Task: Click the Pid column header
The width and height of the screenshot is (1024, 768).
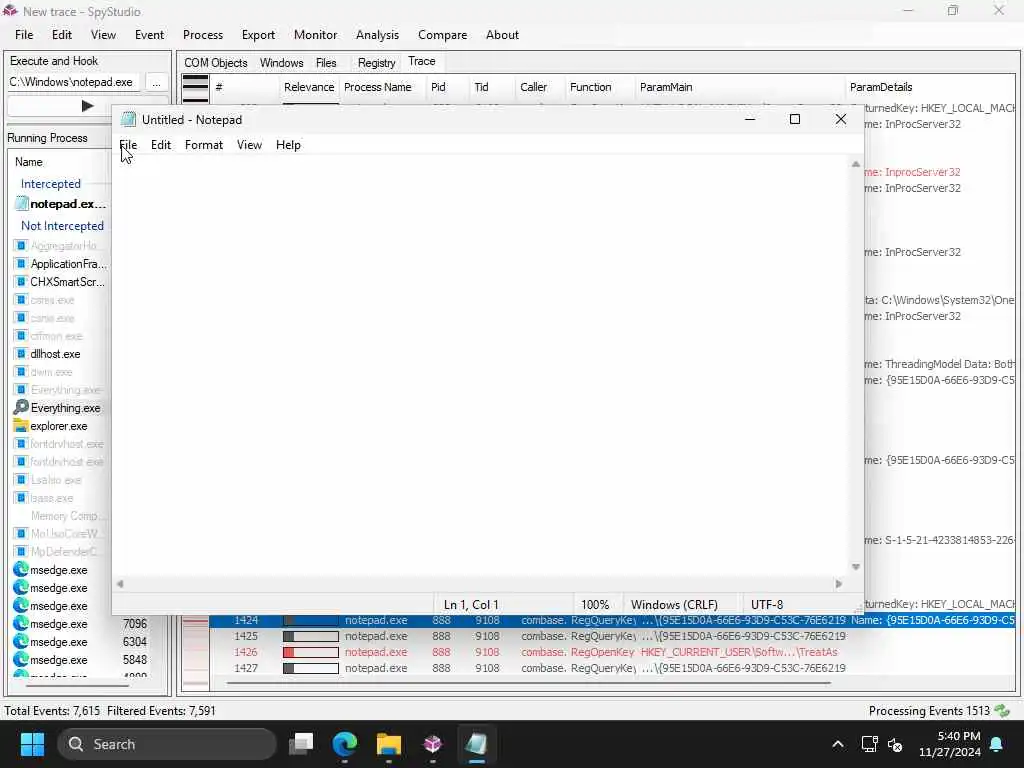Action: coord(438,87)
